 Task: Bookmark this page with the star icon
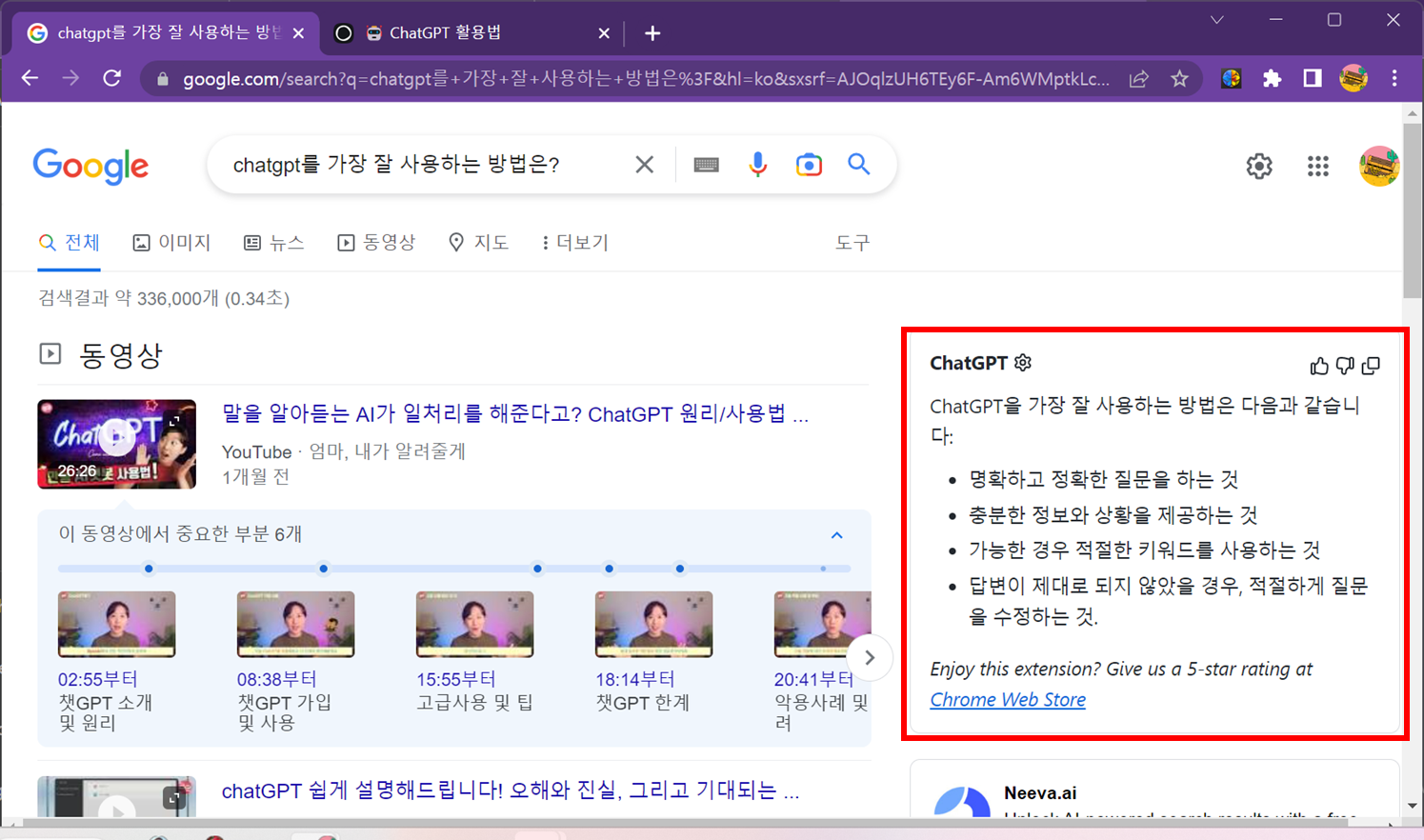tap(1179, 79)
